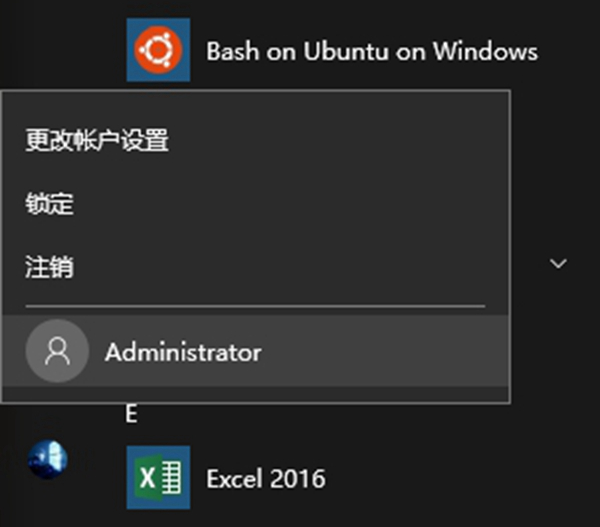This screenshot has height=527, width=600.
Task: Open Excel 2016 from the app list
Action: 265,479
